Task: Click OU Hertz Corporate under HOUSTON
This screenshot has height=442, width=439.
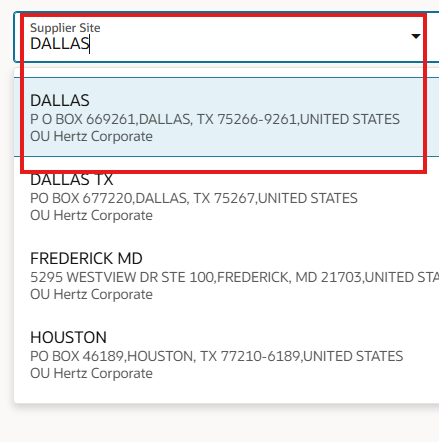Action: (91, 373)
